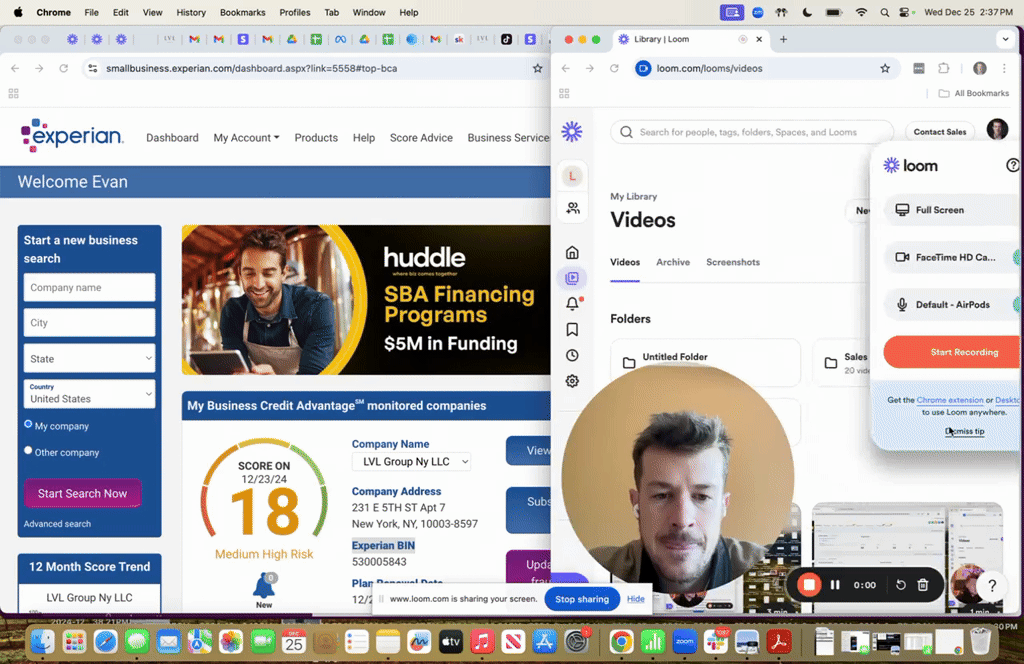Open the Untitled Folder
The height and width of the screenshot is (664, 1024).
click(x=705, y=360)
